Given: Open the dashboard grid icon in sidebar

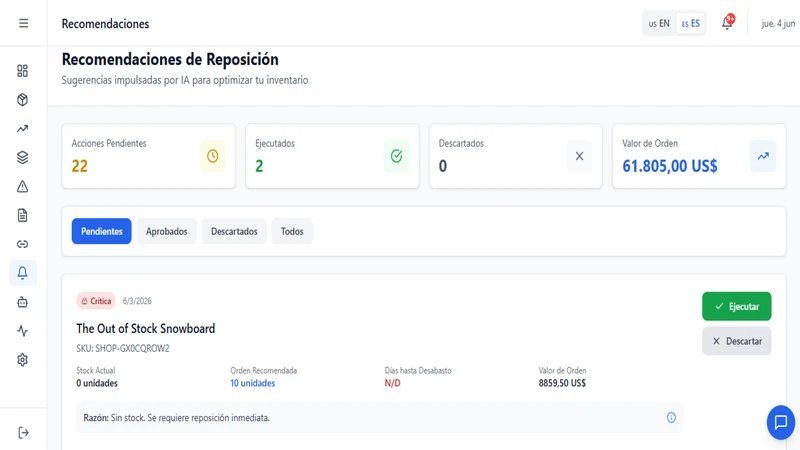Looking at the screenshot, I should click(22, 71).
